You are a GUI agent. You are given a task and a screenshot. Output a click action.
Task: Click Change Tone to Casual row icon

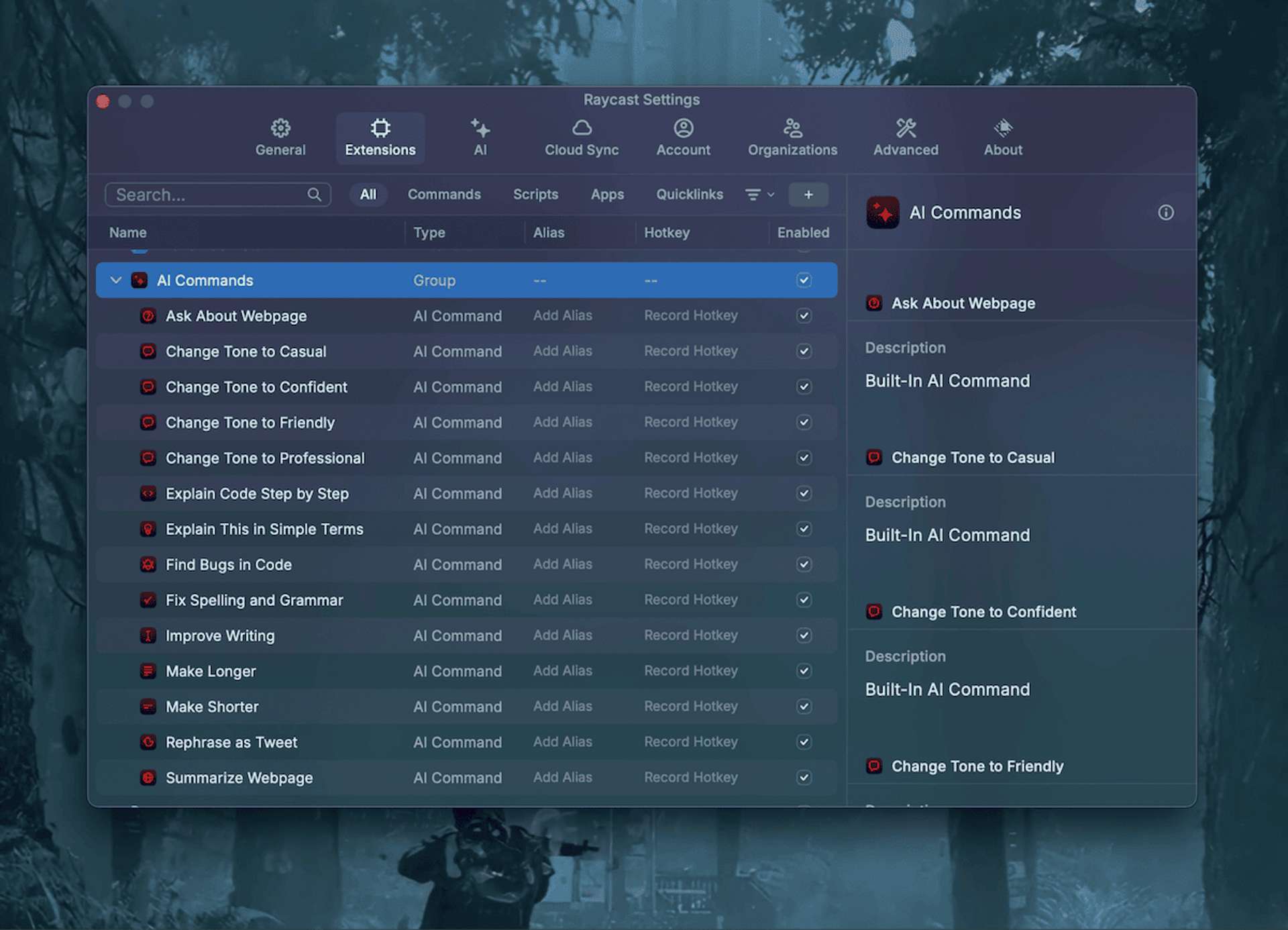click(148, 351)
